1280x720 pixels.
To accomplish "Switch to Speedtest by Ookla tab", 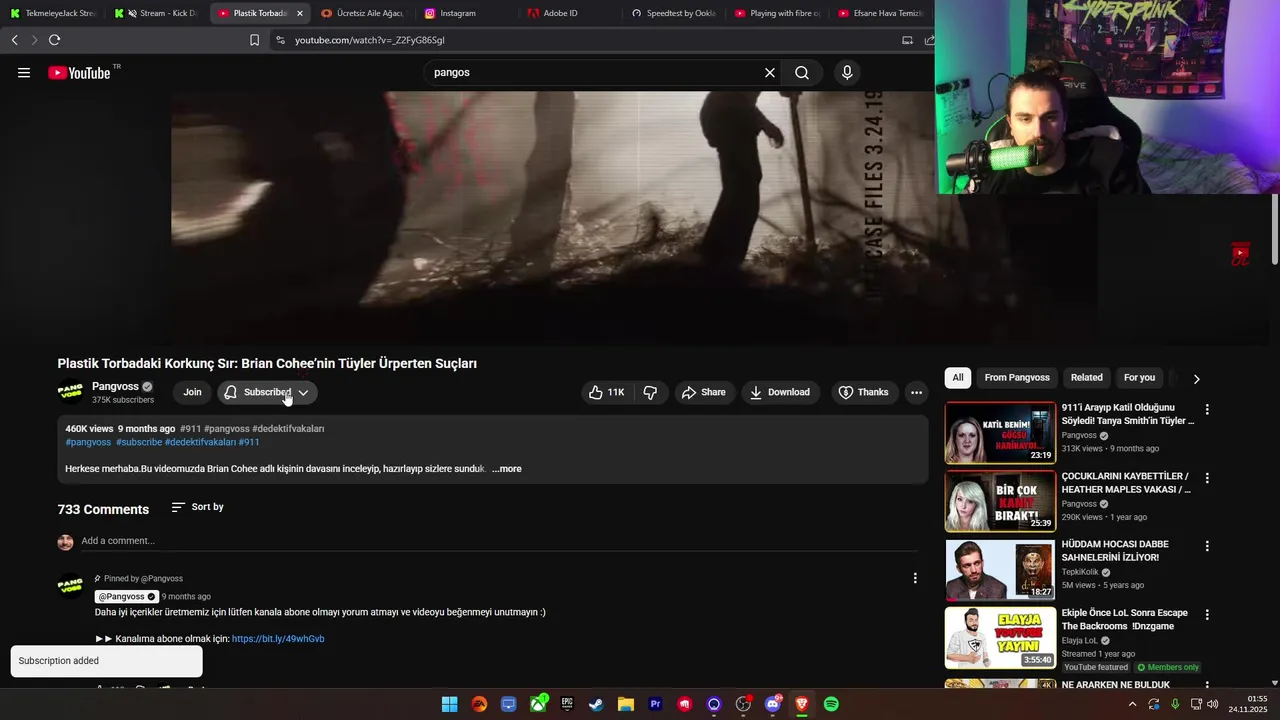I will tap(674, 13).
